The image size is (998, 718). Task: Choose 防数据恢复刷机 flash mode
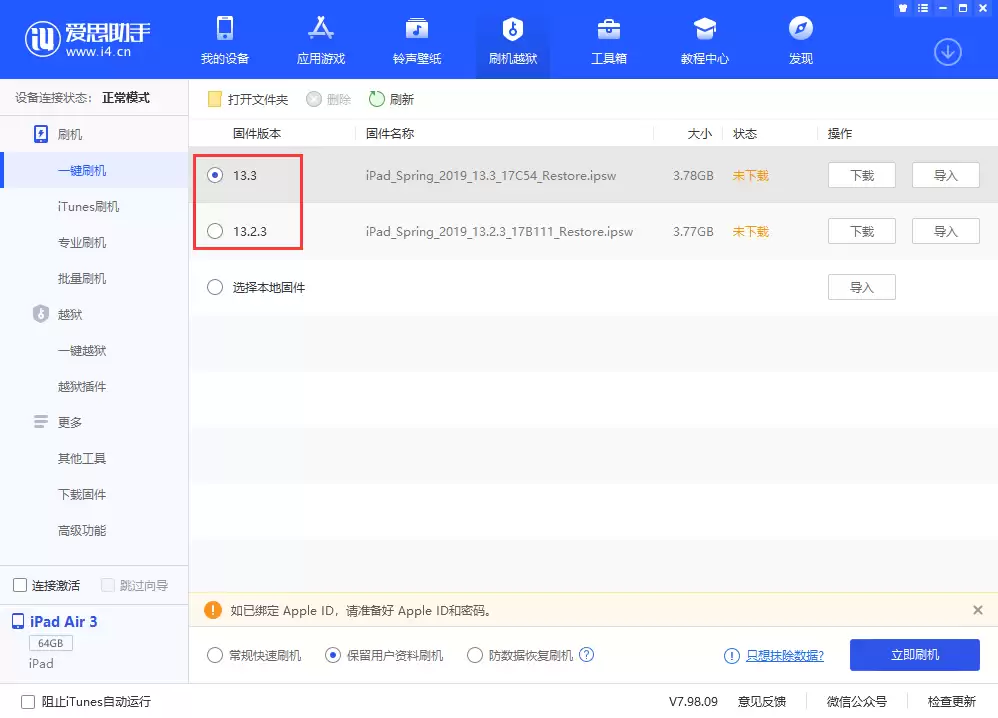(x=475, y=655)
